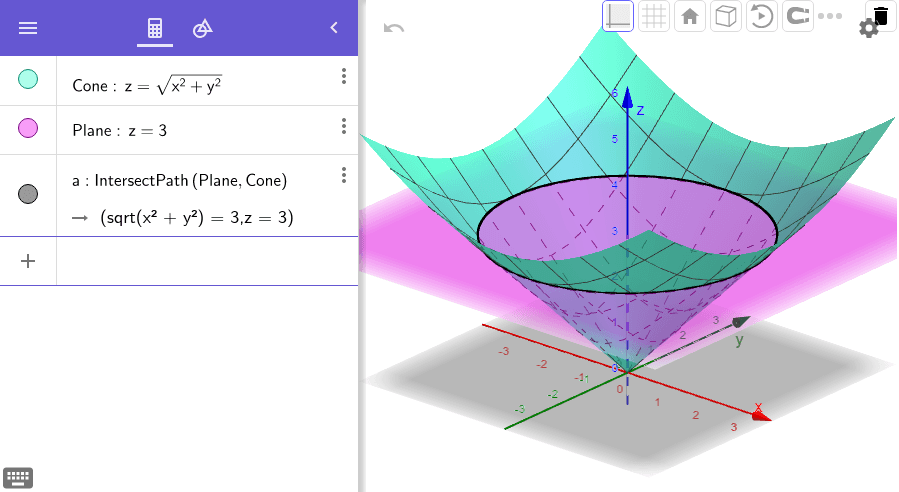Show more style bar options
This screenshot has width=899, height=492.
tap(830, 16)
